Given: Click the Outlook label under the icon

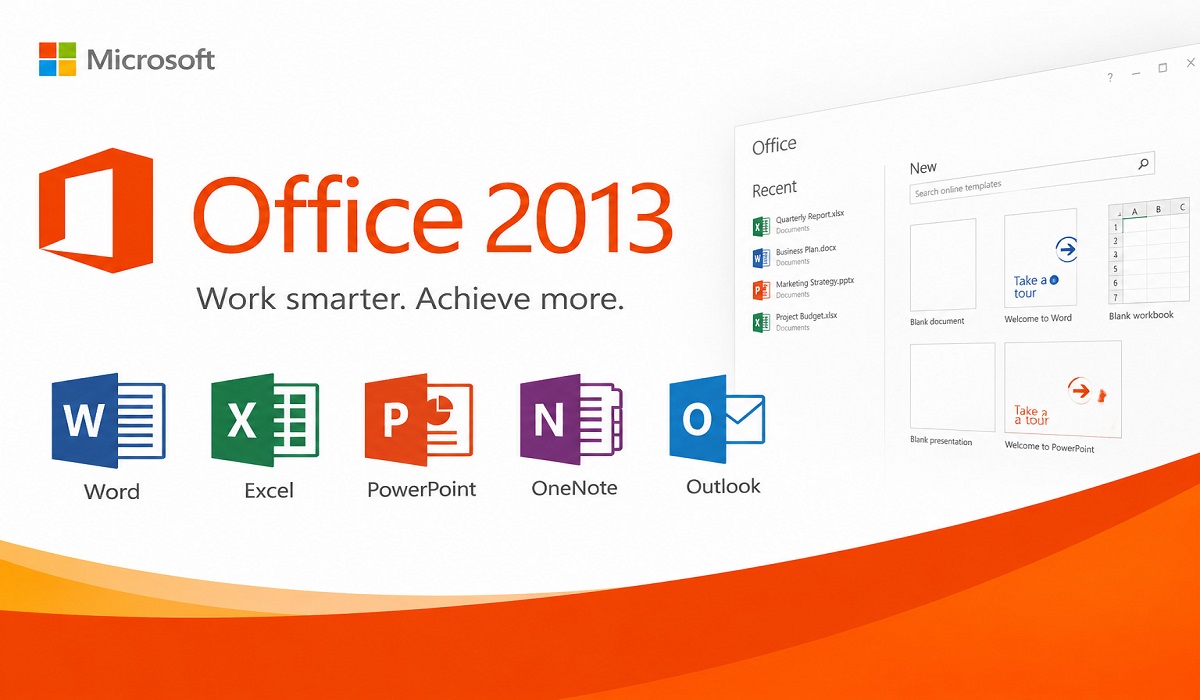Looking at the screenshot, I should pos(723,487).
